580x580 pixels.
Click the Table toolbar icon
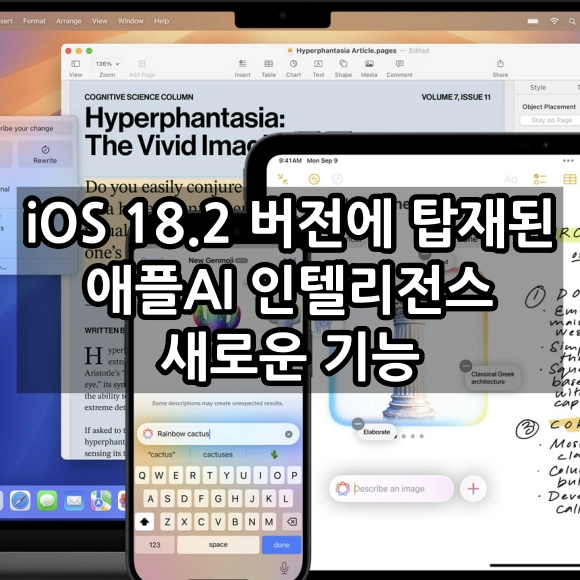coord(269,64)
